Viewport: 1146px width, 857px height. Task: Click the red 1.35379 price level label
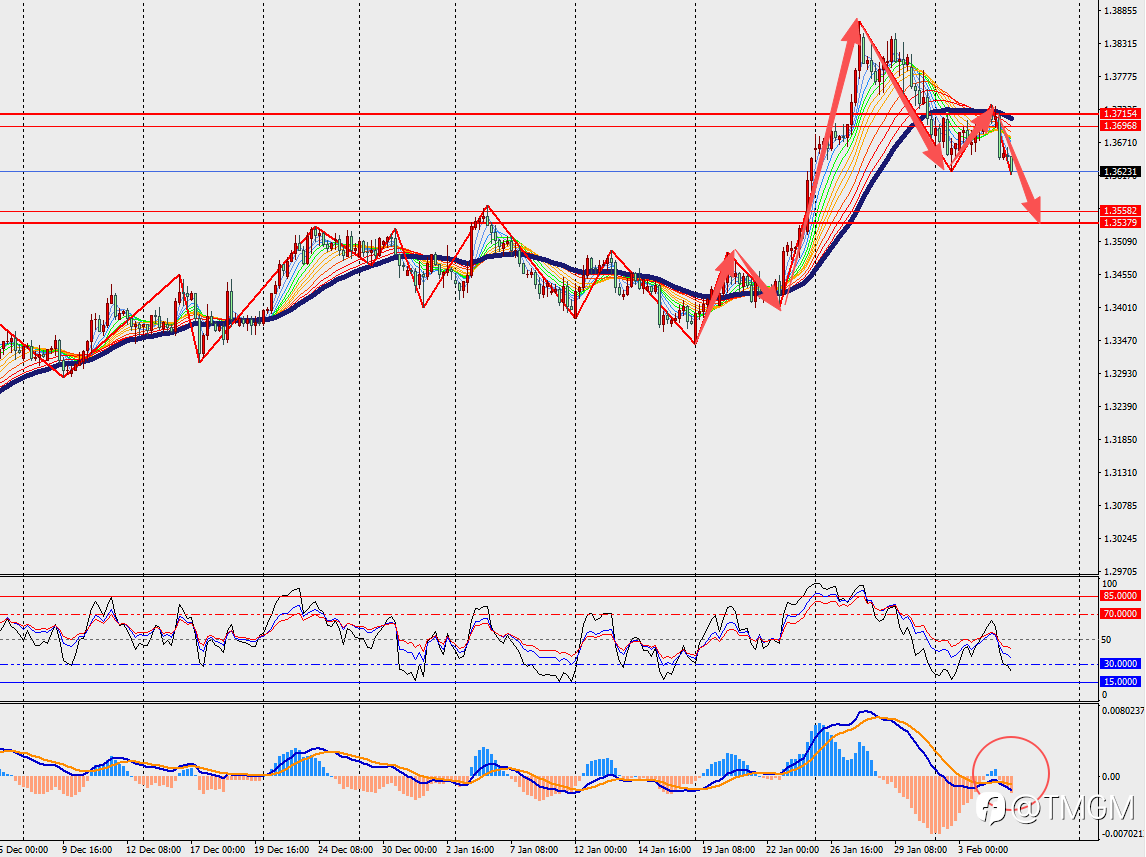(1120, 223)
